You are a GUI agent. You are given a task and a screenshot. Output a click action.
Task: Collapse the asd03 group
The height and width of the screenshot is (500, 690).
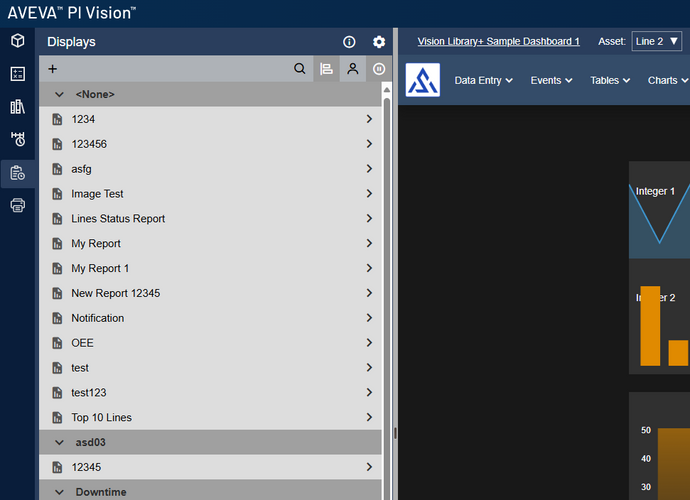59,442
